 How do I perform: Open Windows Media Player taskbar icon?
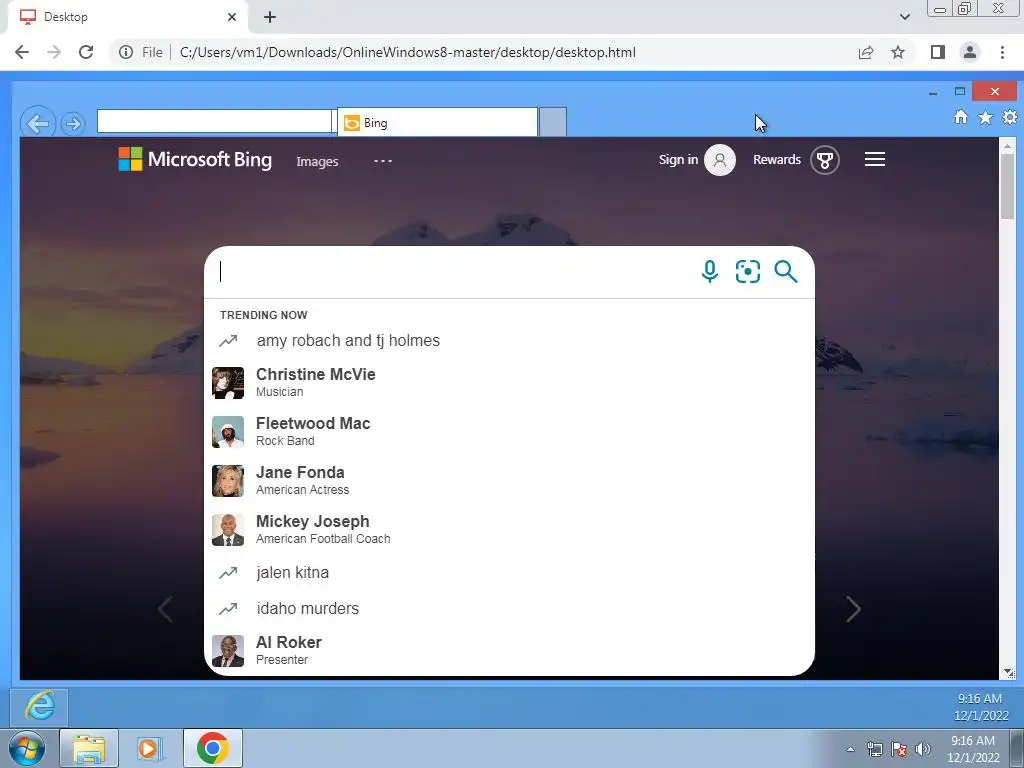click(x=150, y=748)
